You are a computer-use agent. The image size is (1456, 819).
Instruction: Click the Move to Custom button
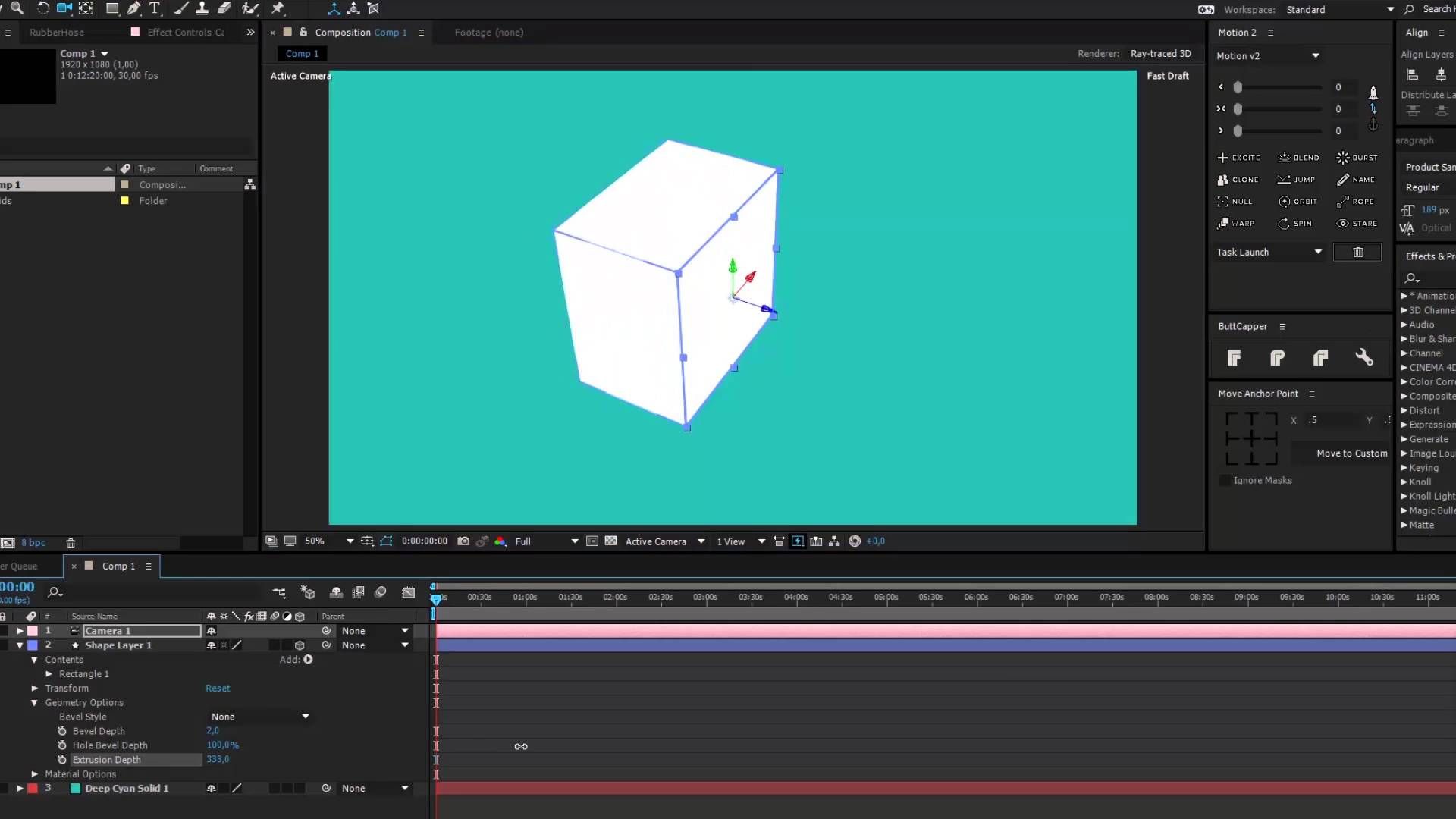1352,453
